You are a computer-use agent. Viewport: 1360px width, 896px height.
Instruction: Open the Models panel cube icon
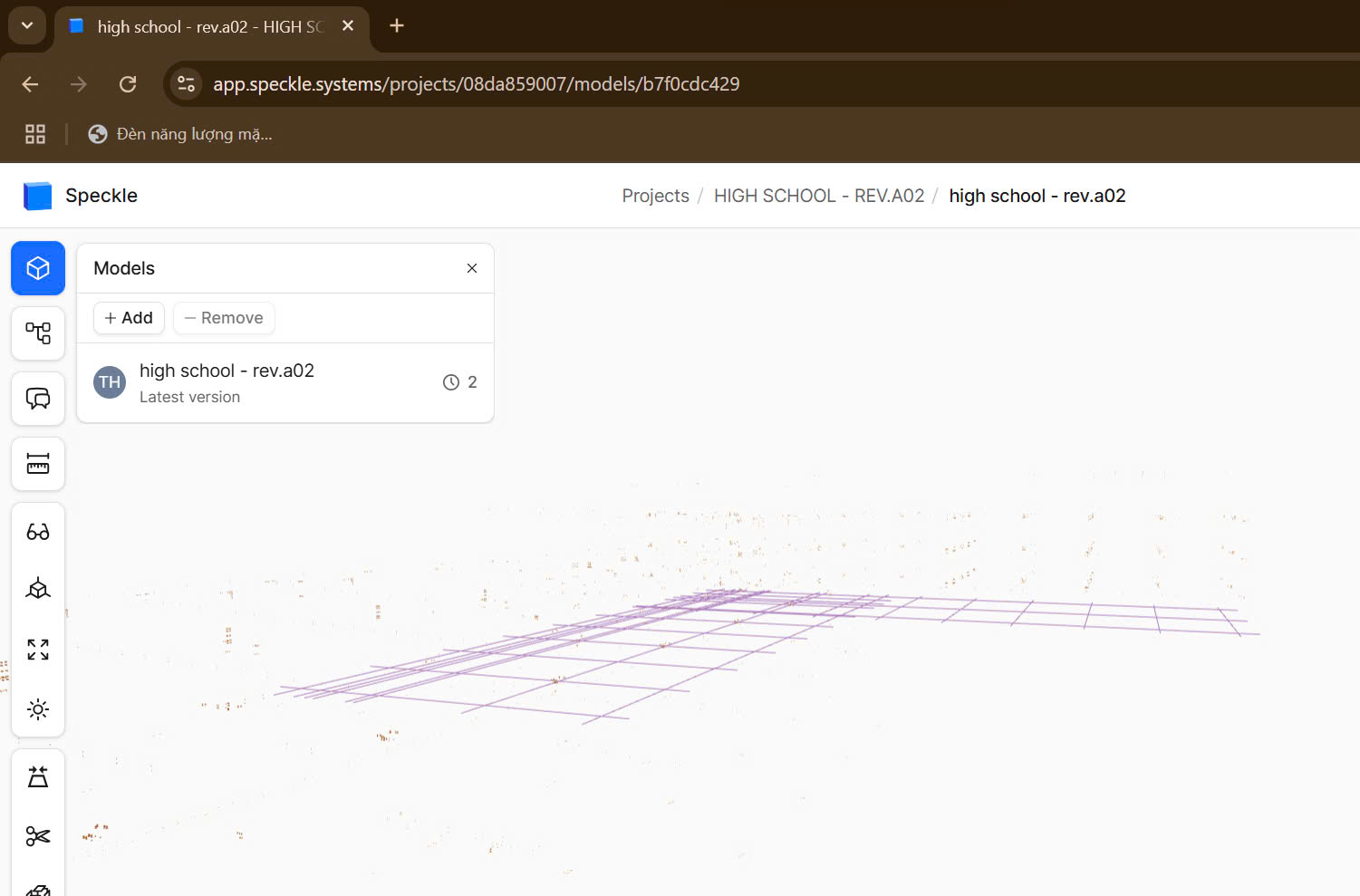click(x=38, y=268)
